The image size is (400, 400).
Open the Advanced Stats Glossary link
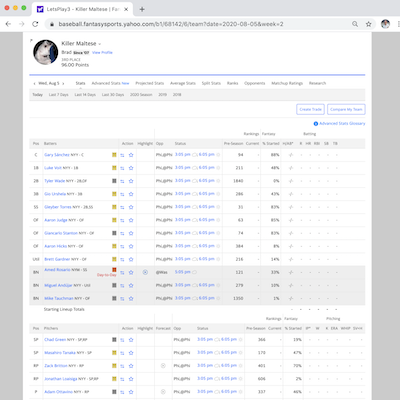(x=342, y=124)
